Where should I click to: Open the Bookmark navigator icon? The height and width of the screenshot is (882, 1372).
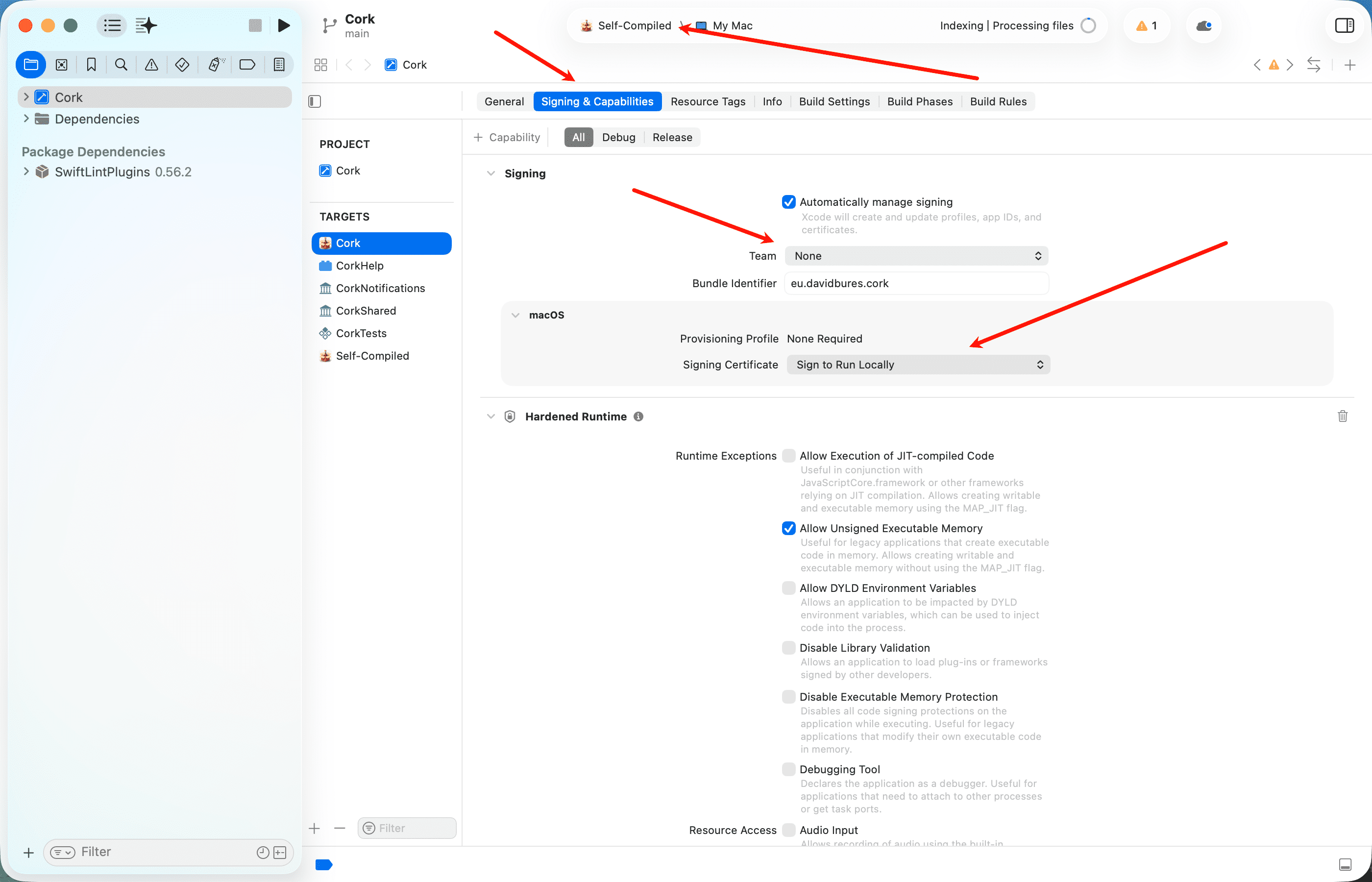[91, 65]
